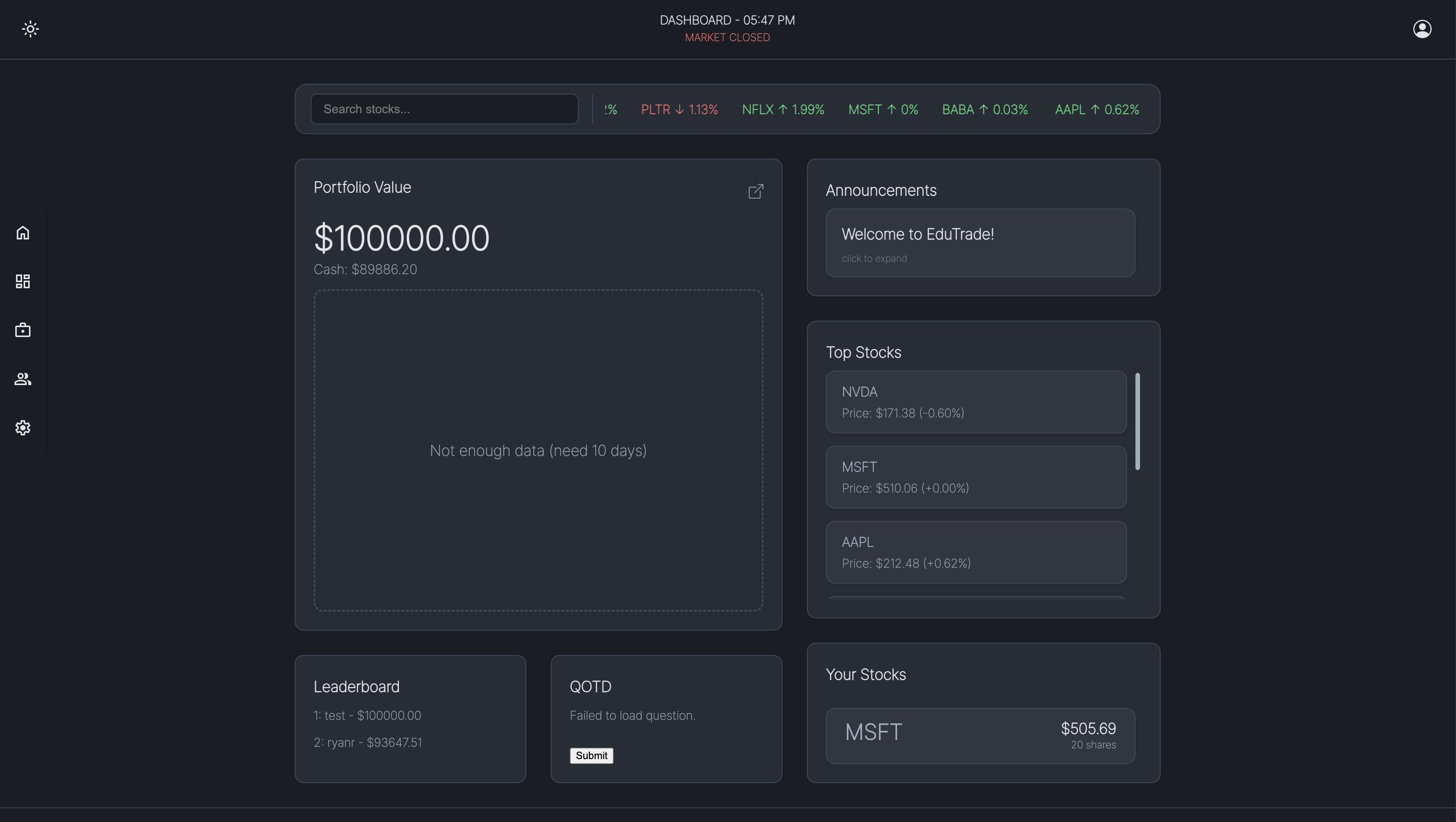Open the user profile icon

tap(1422, 29)
